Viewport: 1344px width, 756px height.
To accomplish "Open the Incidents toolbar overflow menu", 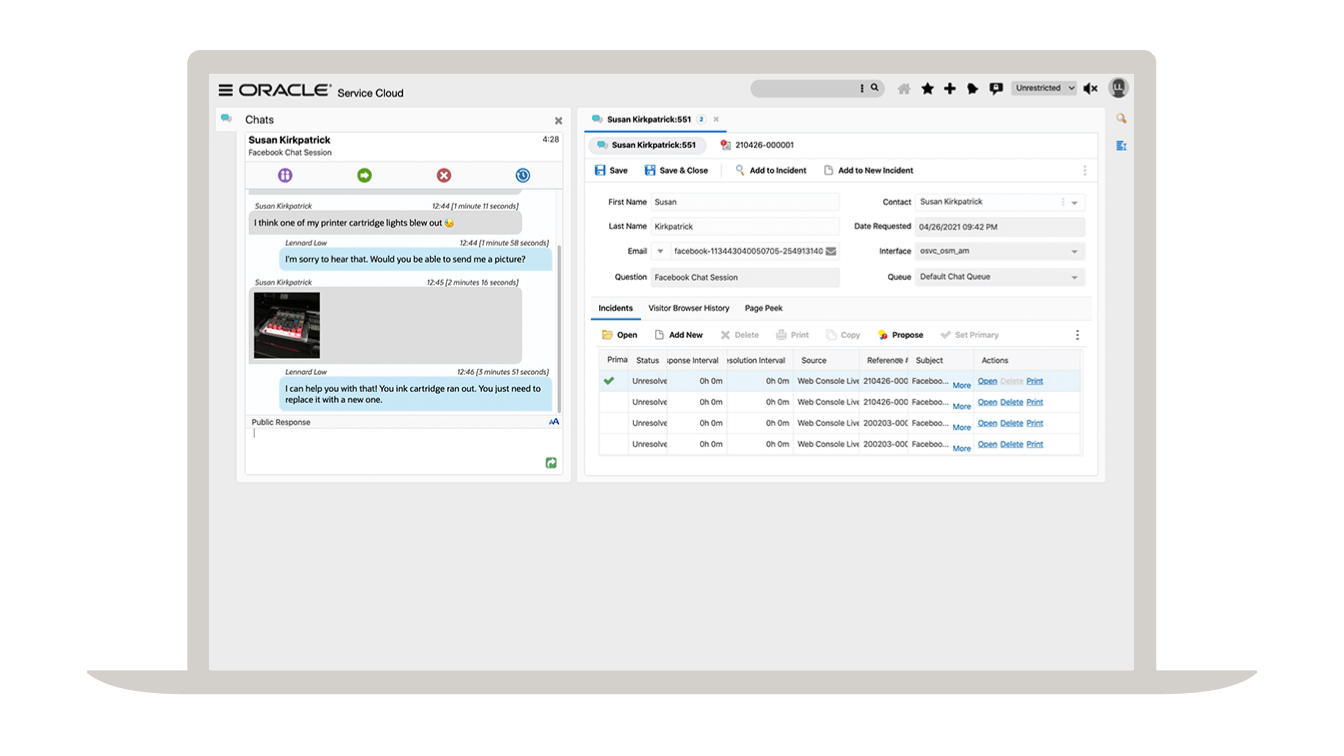I will [1077, 335].
